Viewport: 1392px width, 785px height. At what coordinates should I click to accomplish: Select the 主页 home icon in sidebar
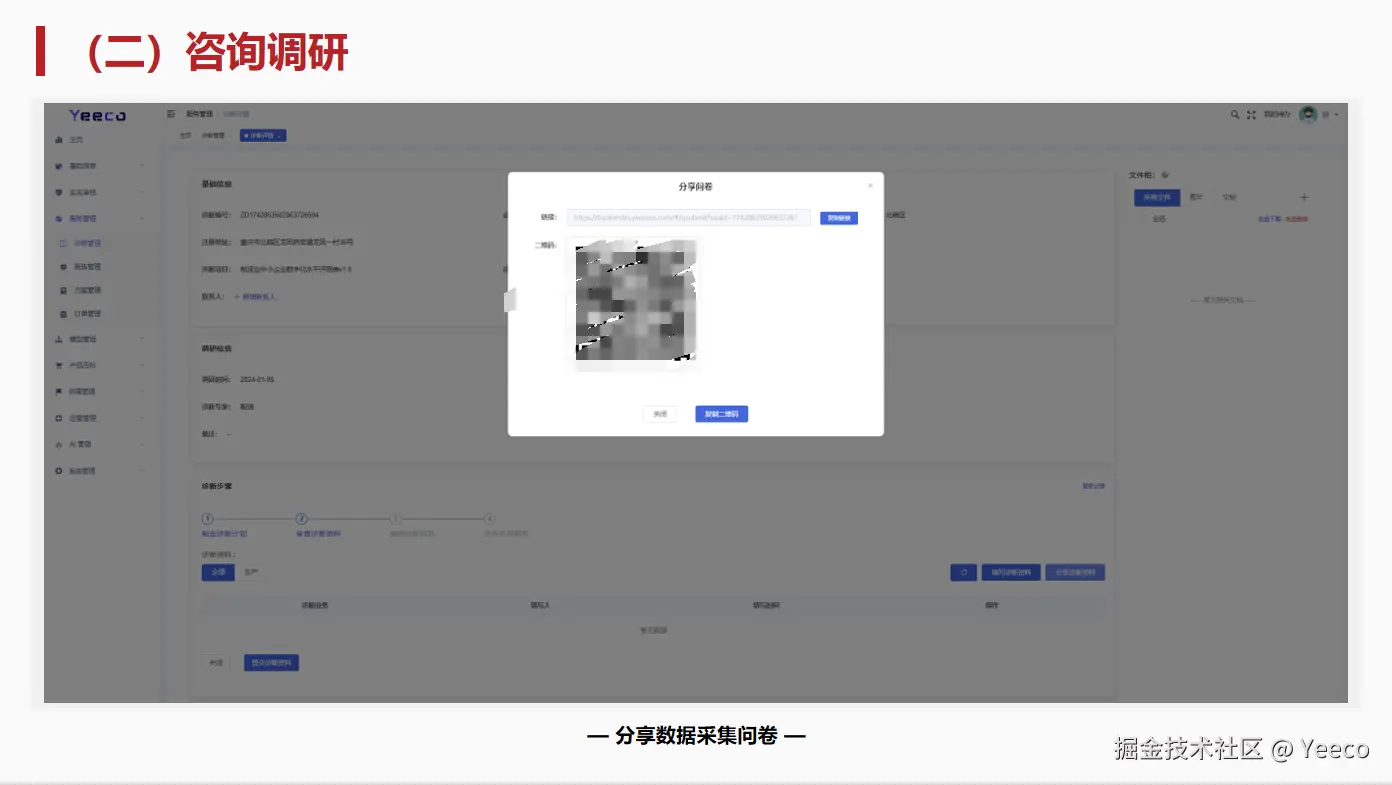57,139
